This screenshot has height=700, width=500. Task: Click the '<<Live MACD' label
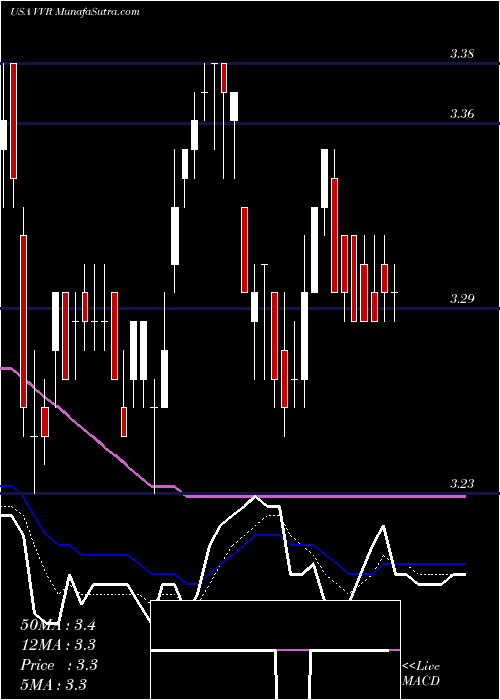click(421, 674)
